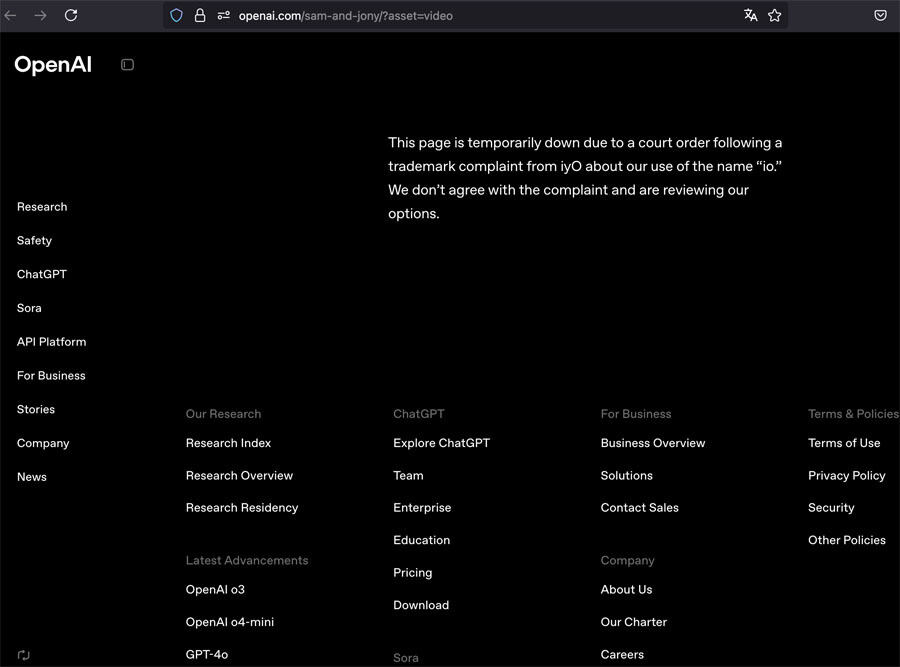Open News in the sidebar
The height and width of the screenshot is (667, 900).
[32, 477]
